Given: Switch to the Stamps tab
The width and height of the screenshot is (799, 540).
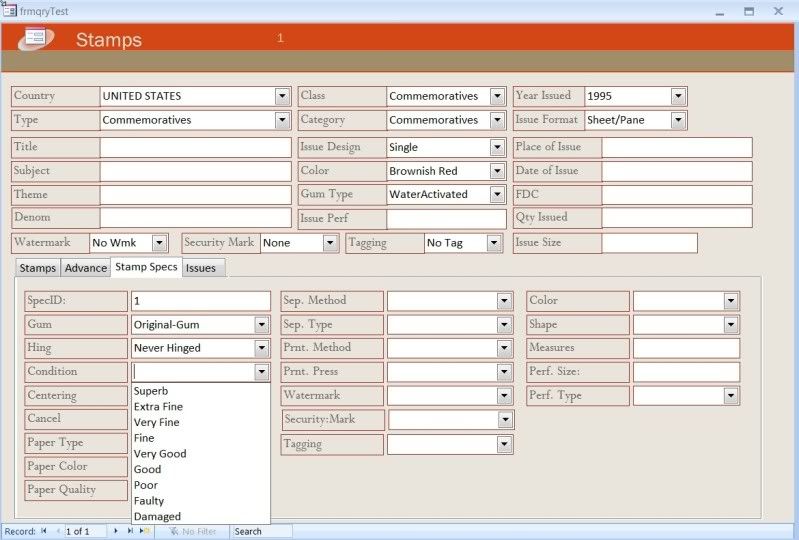Looking at the screenshot, I should 38,268.
